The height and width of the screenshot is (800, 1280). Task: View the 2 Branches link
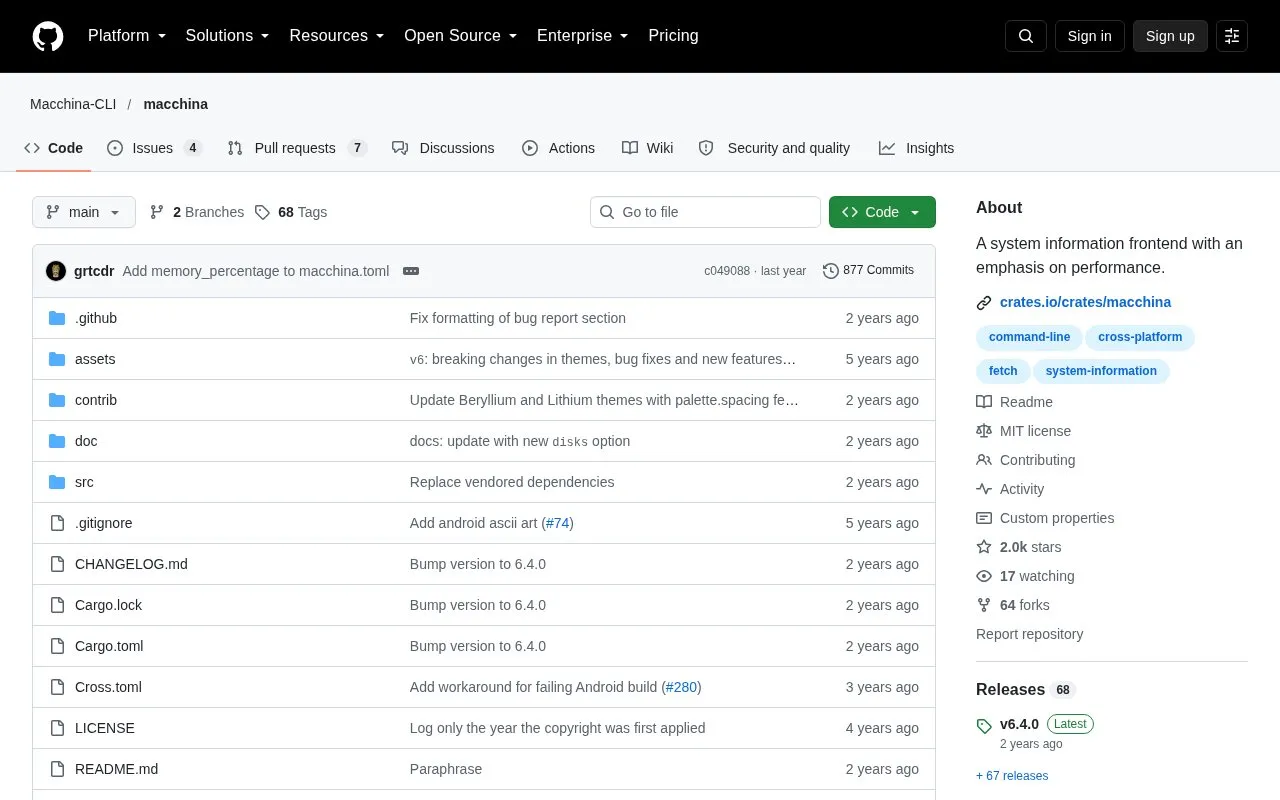(x=197, y=212)
